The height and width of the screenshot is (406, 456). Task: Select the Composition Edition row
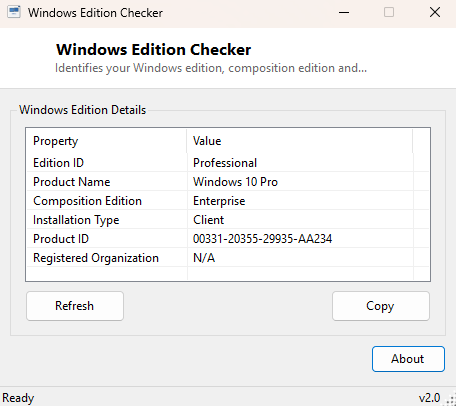pos(228,201)
